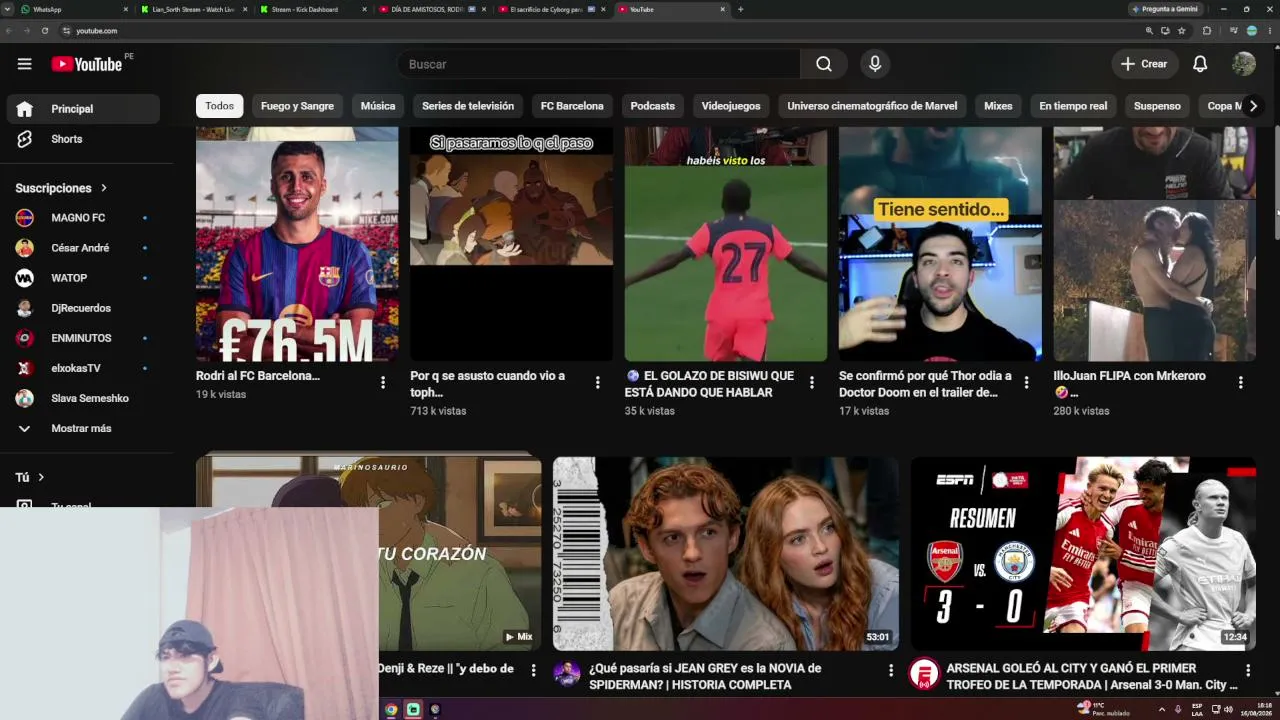The width and height of the screenshot is (1280, 720).
Task: Select the Videojuegos chip
Action: 731,106
